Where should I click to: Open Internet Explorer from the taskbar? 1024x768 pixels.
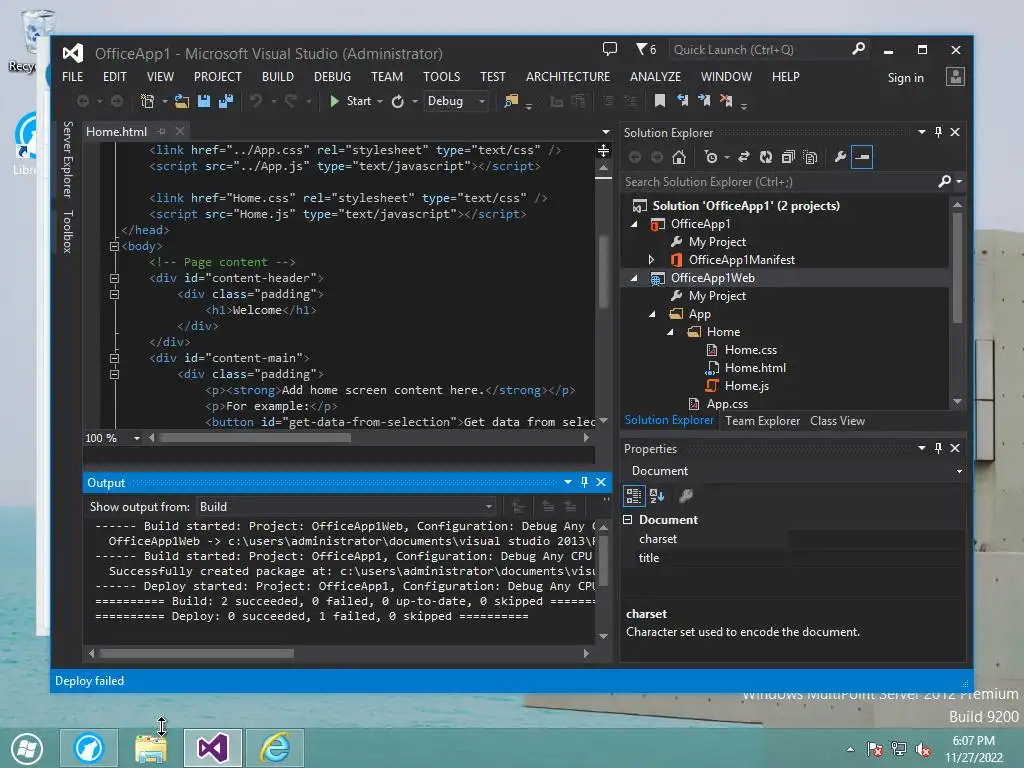[275, 748]
